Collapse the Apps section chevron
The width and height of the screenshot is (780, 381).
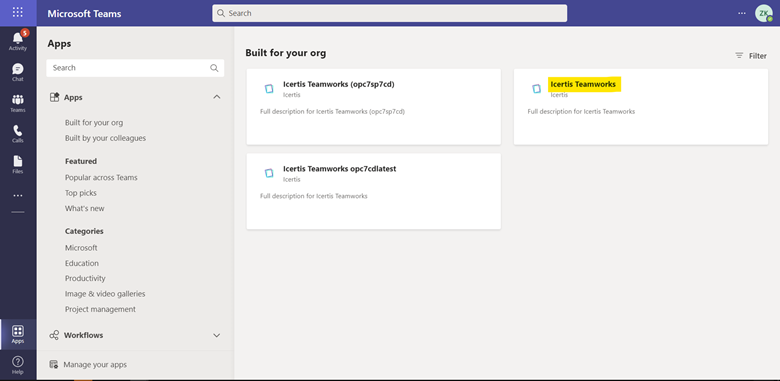(217, 97)
